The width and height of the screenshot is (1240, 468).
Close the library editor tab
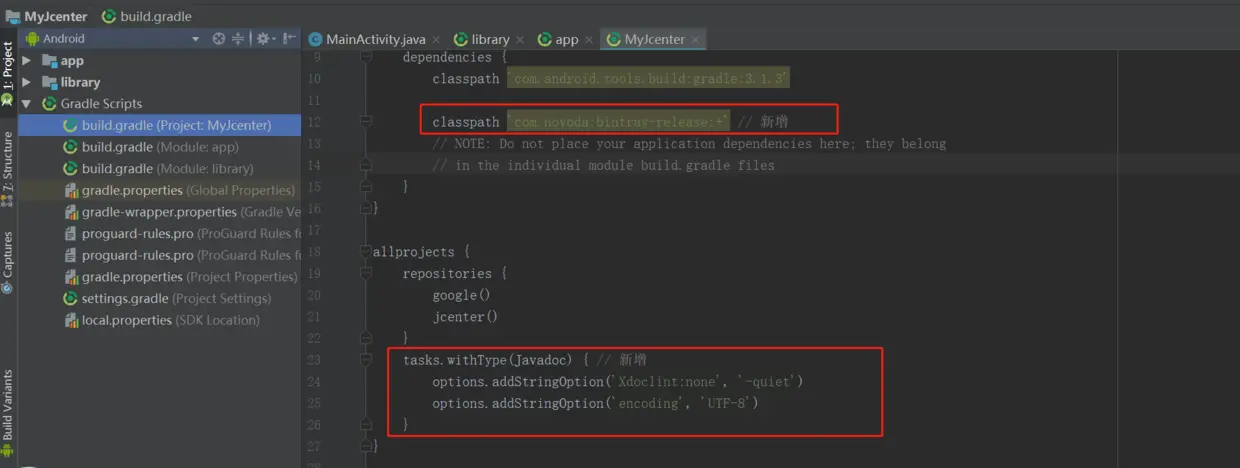pyautogui.click(x=519, y=40)
